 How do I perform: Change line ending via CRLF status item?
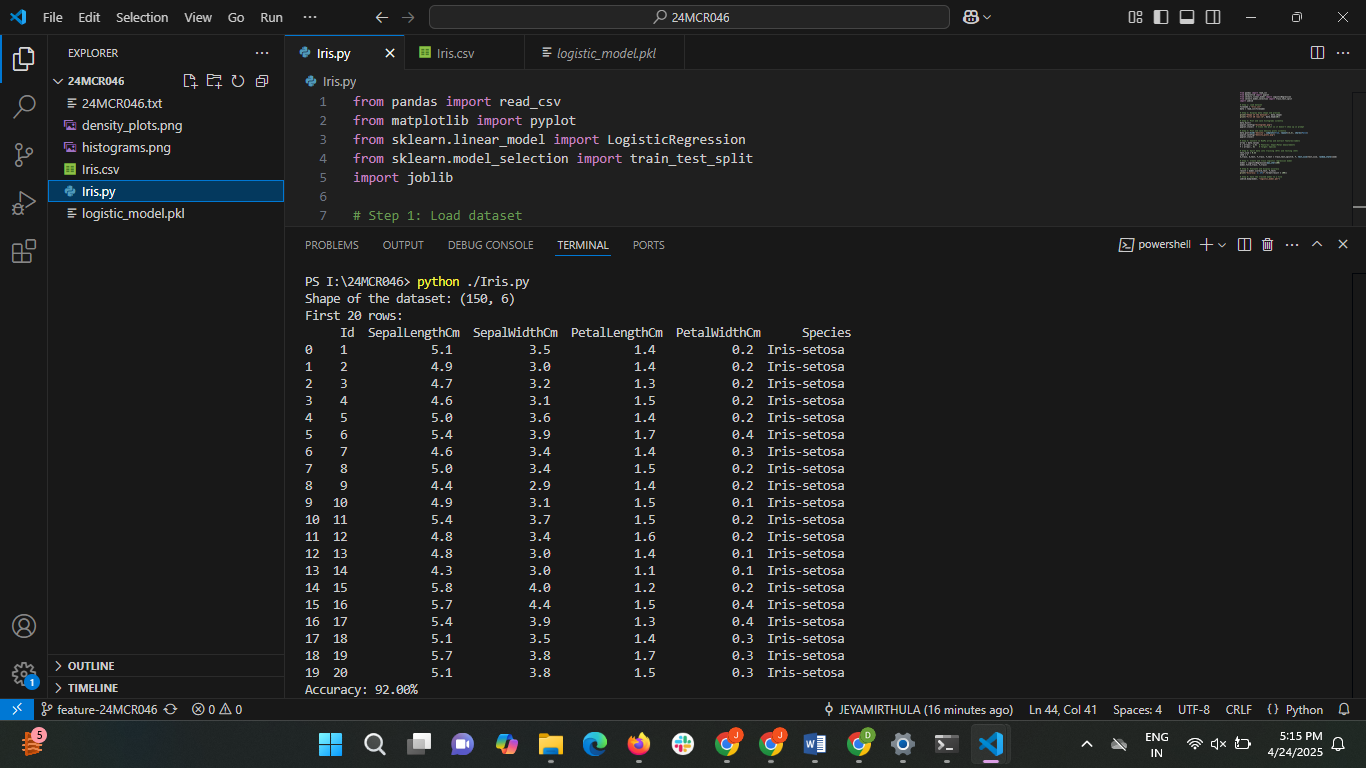(1238, 709)
